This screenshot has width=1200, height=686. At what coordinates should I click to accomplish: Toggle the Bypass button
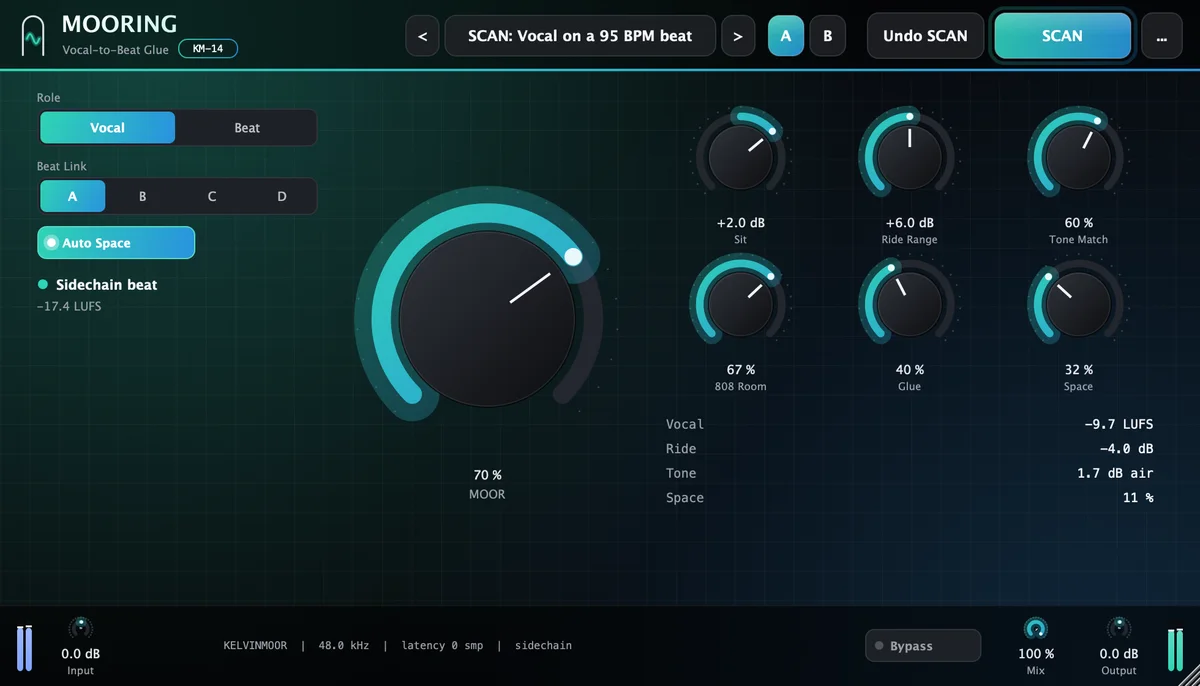923,646
